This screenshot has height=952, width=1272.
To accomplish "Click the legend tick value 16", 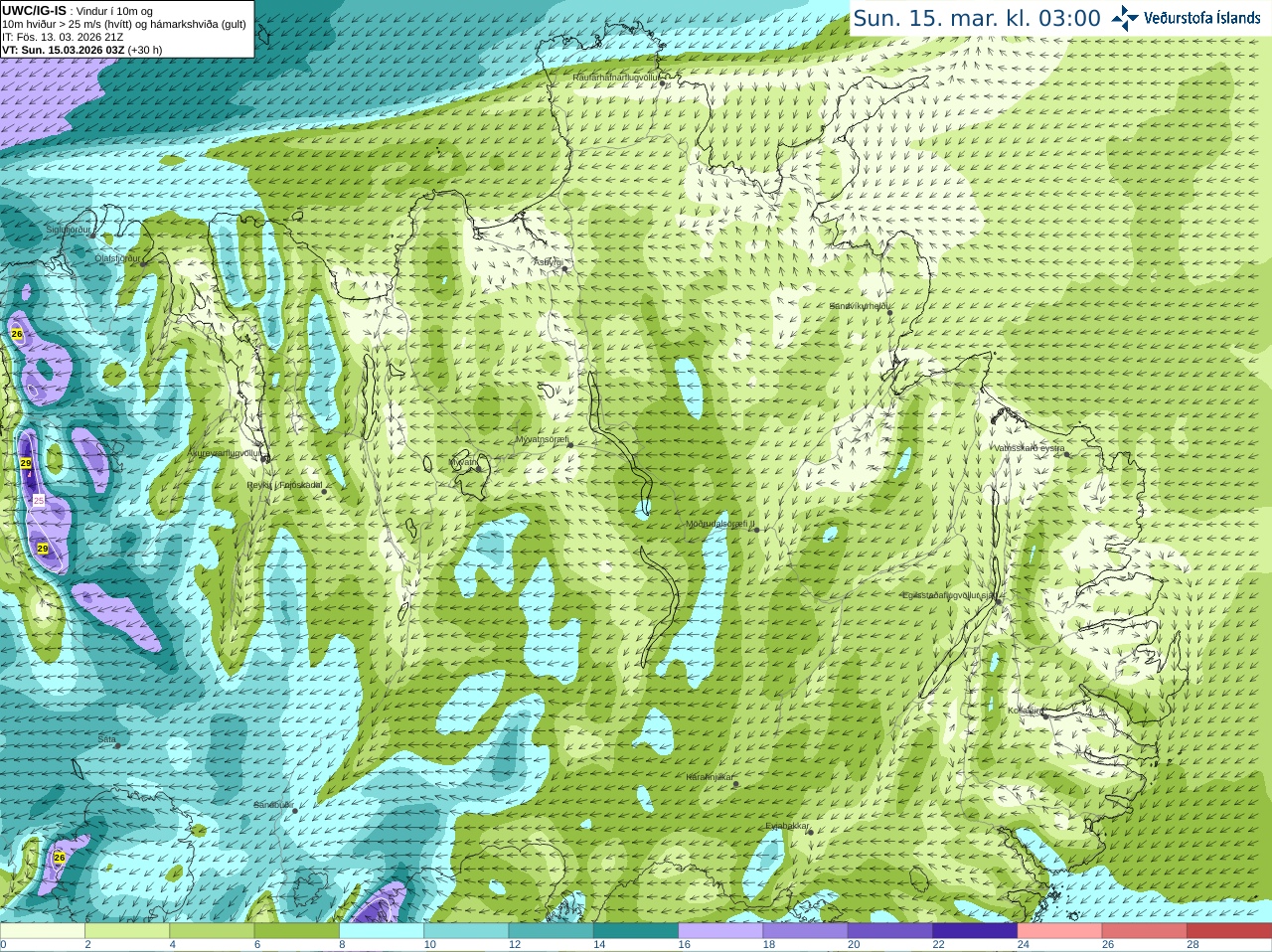I will click(x=684, y=945).
